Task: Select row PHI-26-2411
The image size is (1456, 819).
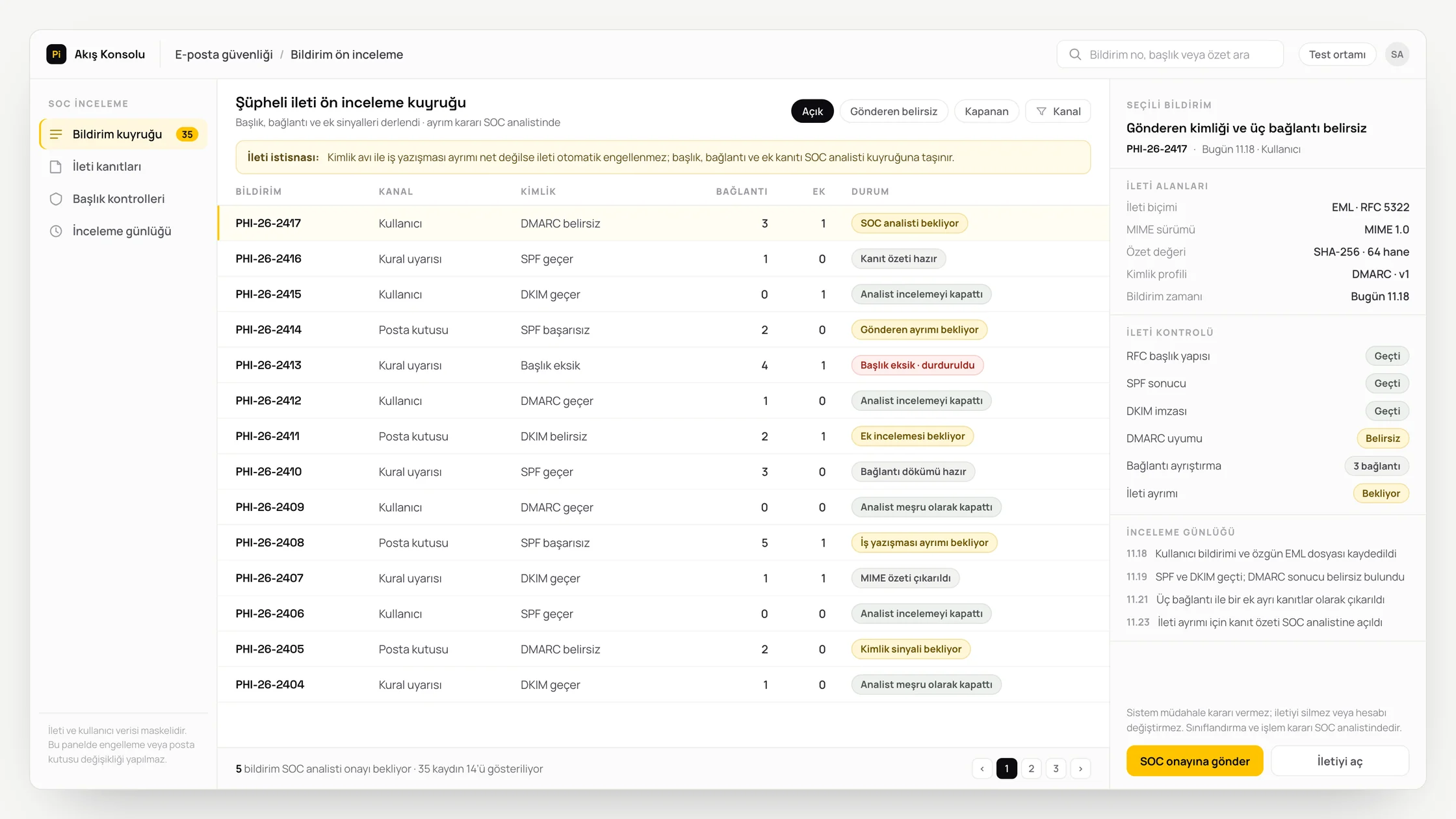Action: coord(664,436)
